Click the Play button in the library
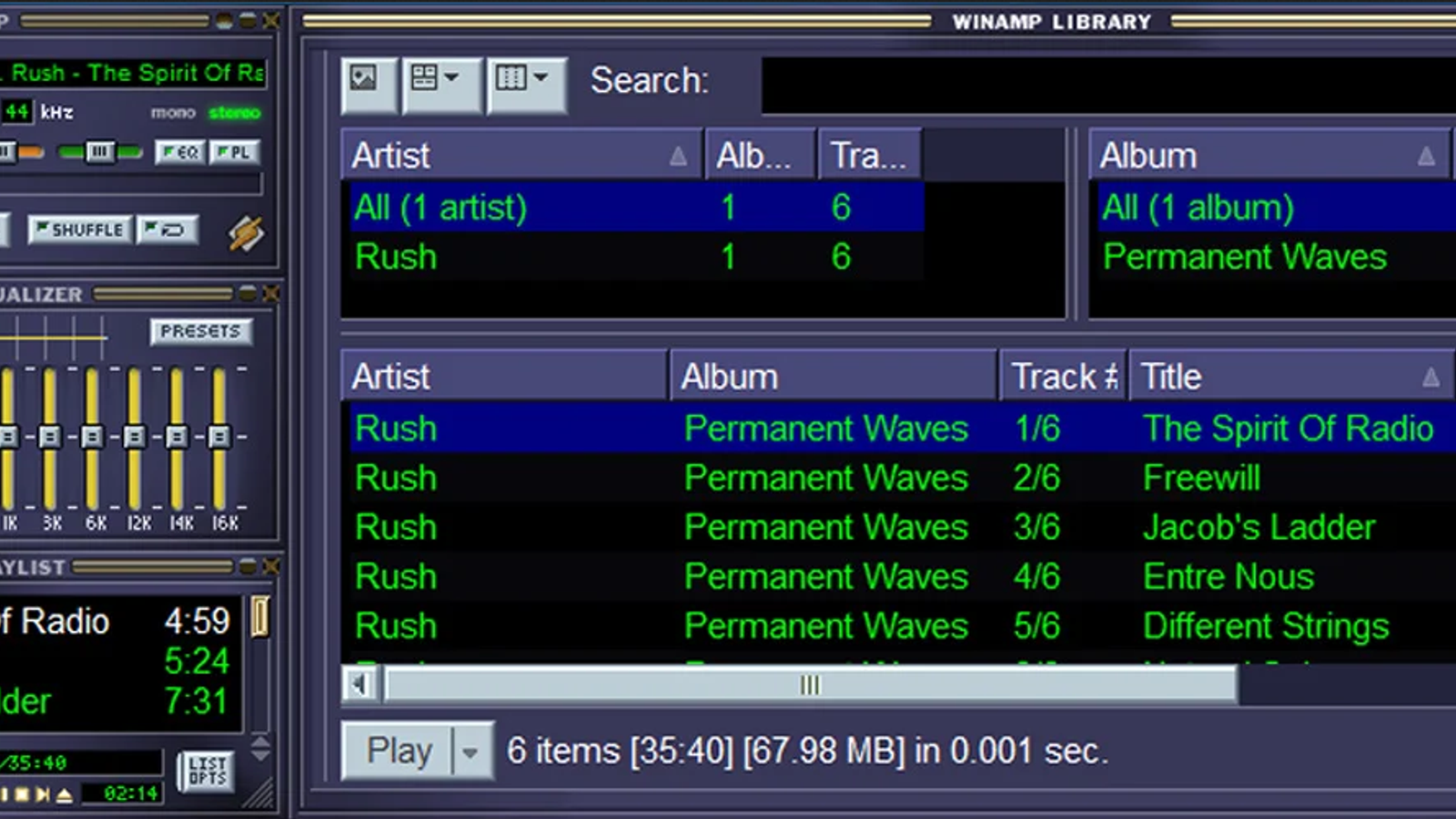Viewport: 1456px width, 819px height. tap(398, 752)
